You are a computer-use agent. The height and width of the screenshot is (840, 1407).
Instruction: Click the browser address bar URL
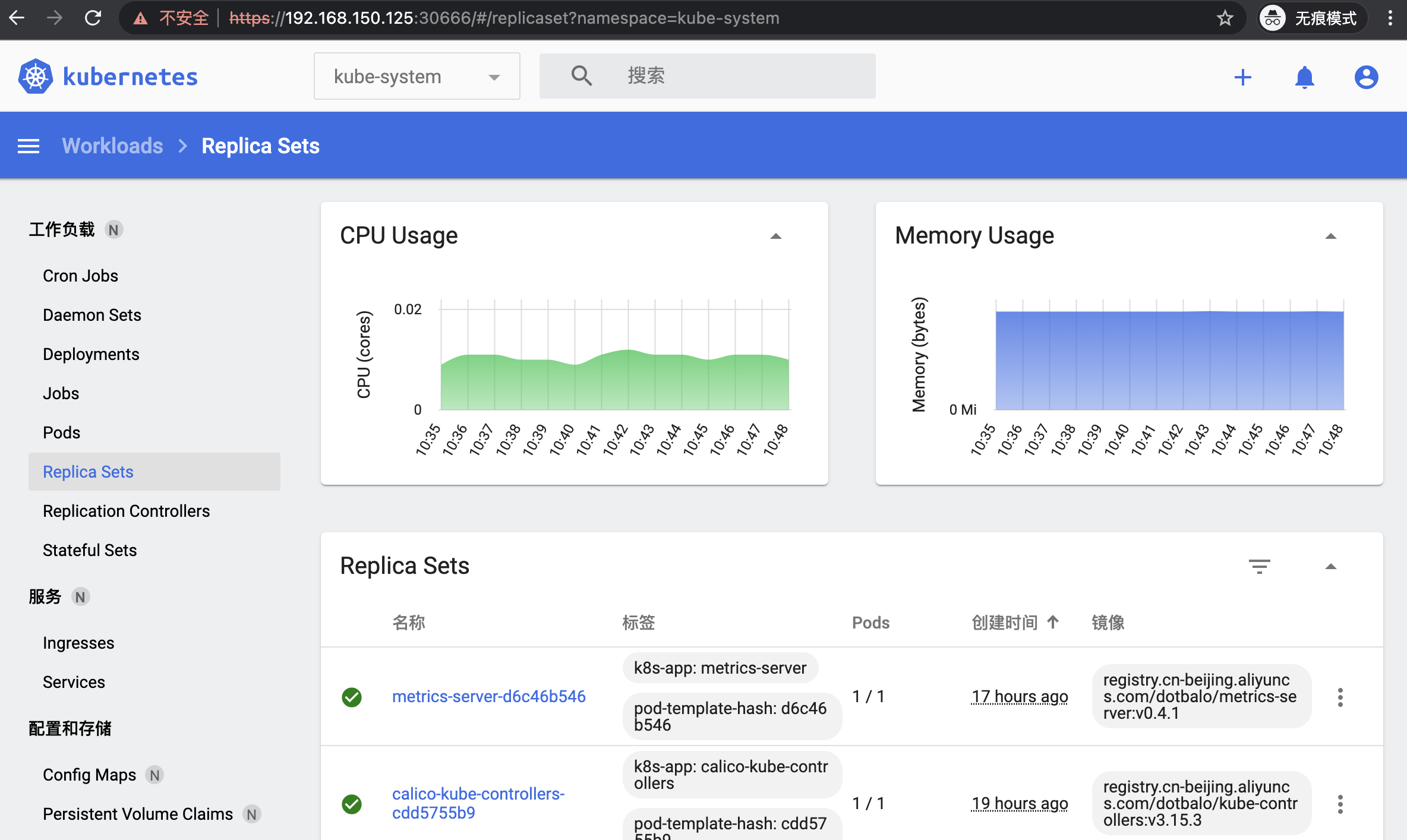click(504, 18)
